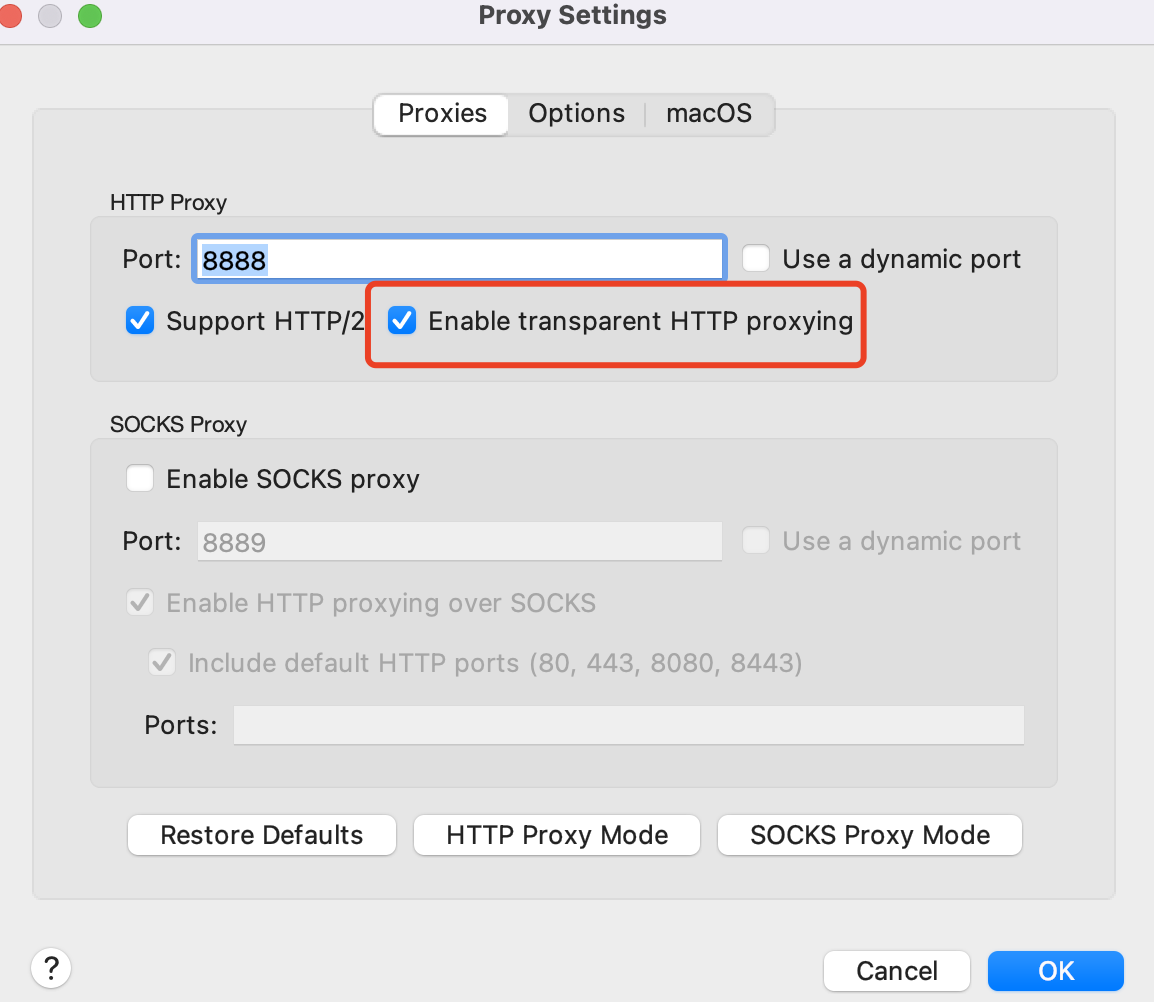The image size is (1154, 1002).
Task: Switch to the macOS tab
Action: pyautogui.click(x=708, y=114)
